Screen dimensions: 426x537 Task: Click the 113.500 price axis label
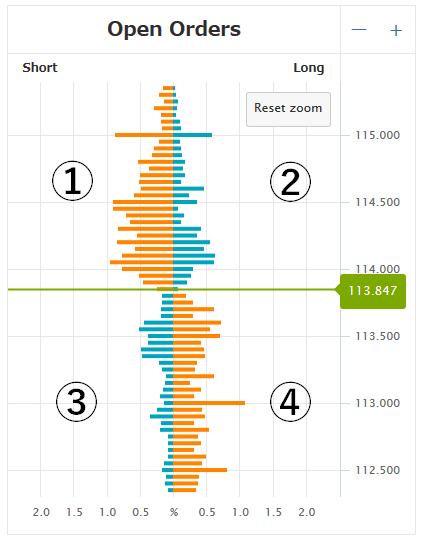[377, 336]
